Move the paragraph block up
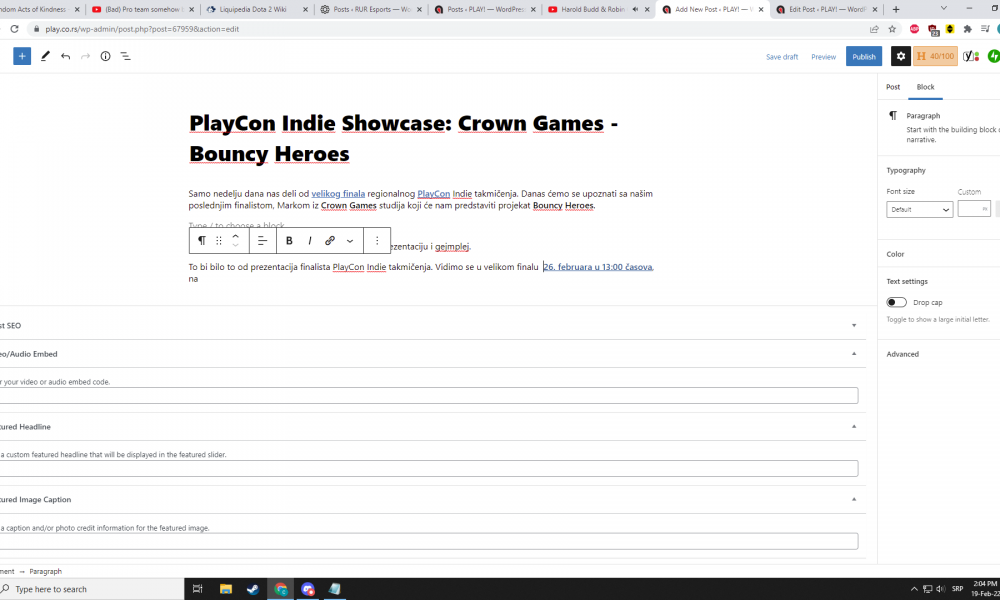 click(x=235, y=236)
